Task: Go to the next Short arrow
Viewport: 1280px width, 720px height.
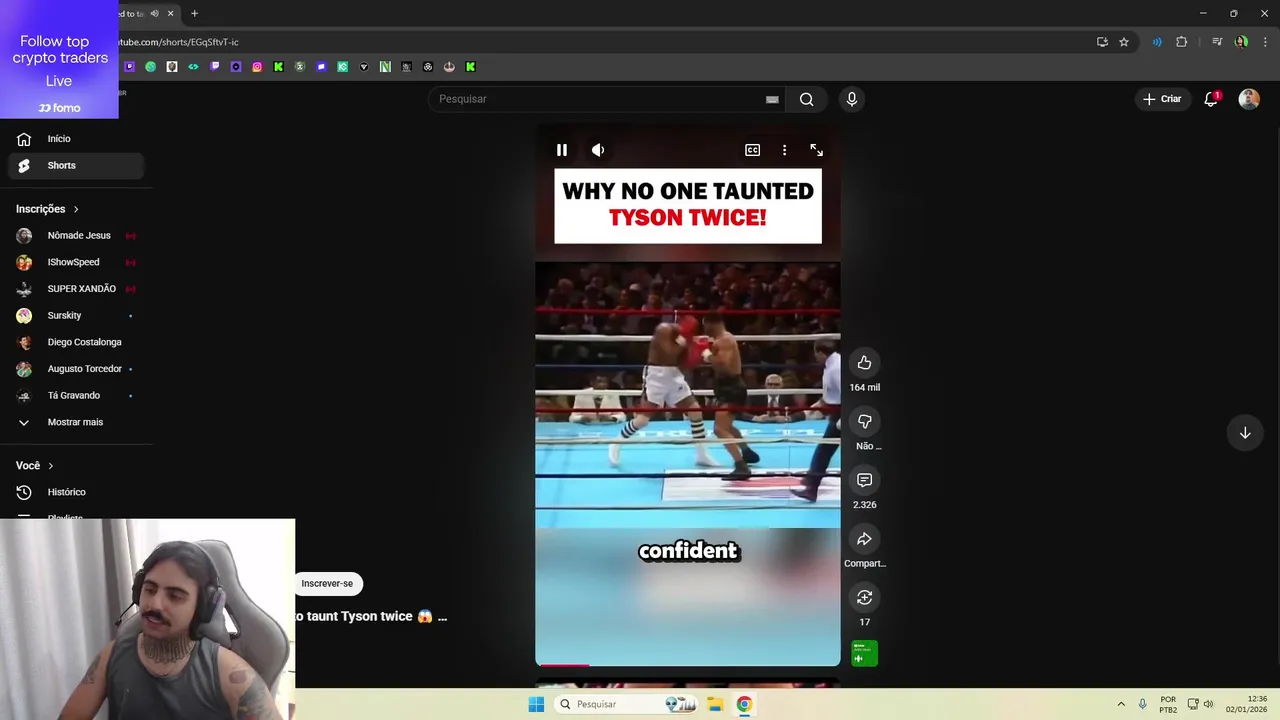Action: tap(1245, 433)
